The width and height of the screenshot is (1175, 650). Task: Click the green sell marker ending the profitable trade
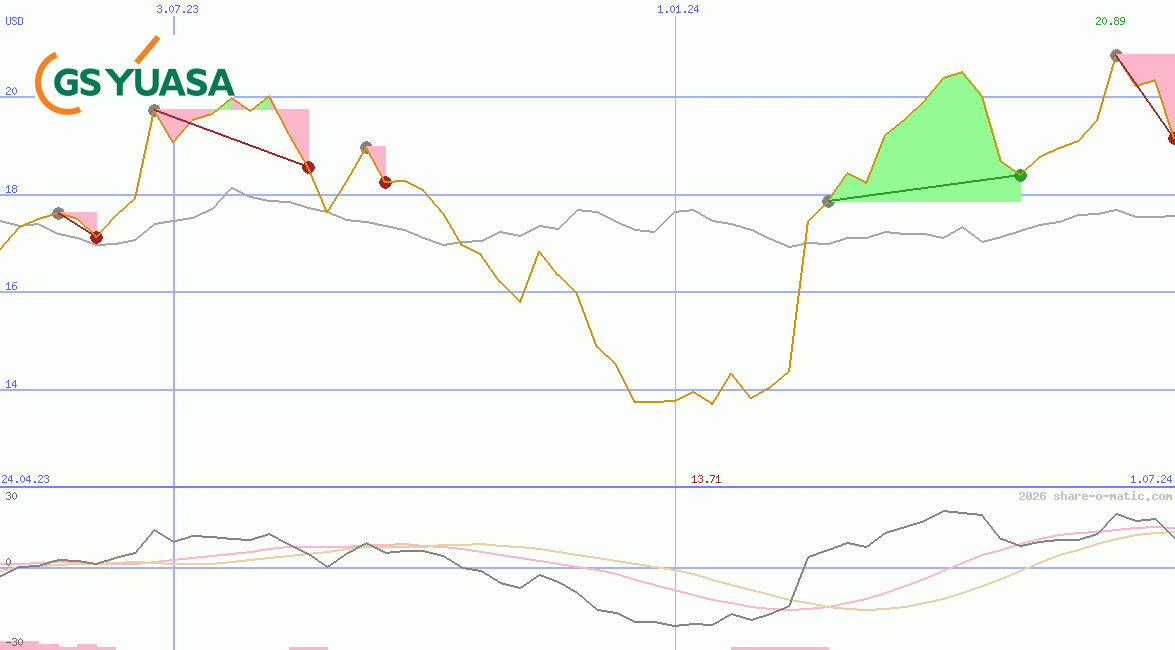[1020, 175]
